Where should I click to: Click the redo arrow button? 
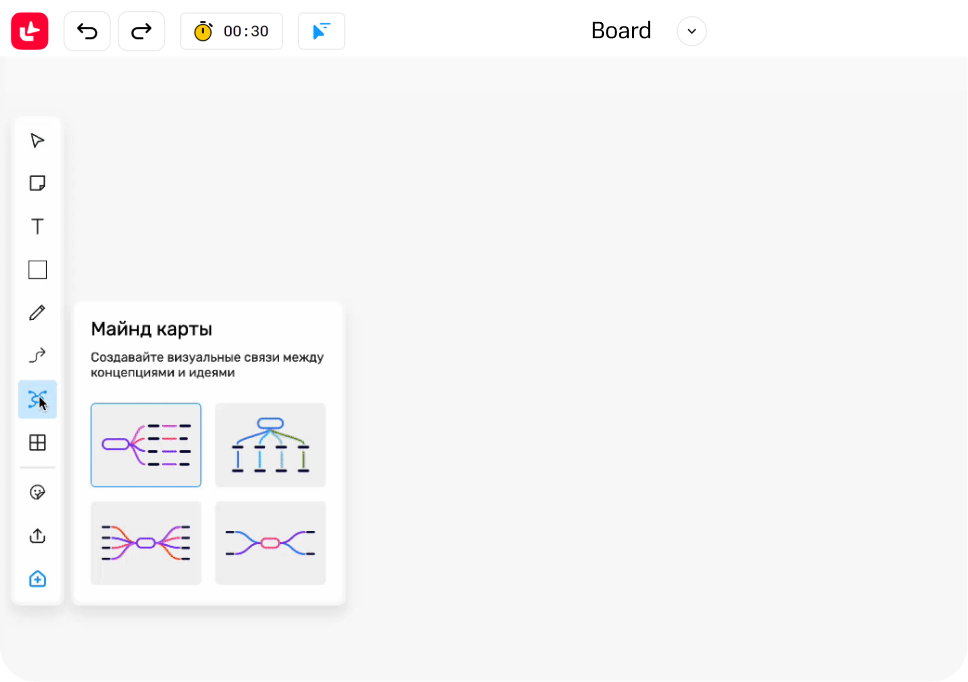(x=141, y=31)
